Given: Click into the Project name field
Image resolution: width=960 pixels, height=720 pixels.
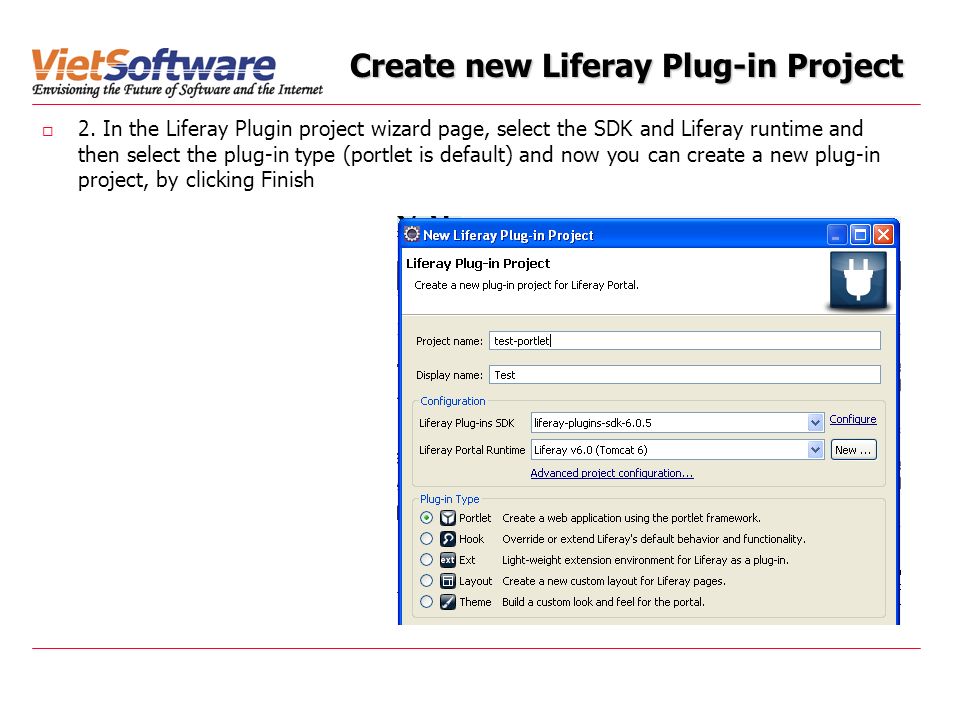Looking at the screenshot, I should (684, 340).
